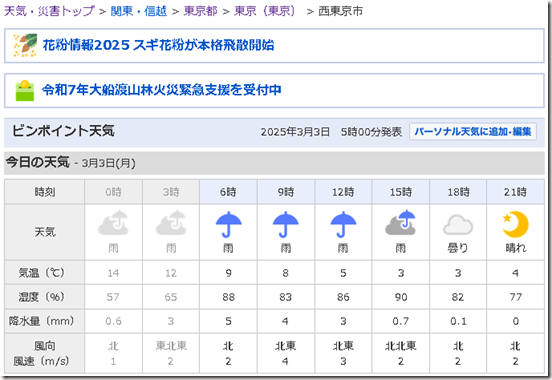Select the 6時 column header
Screen dimensions: 552x380
tap(228, 192)
